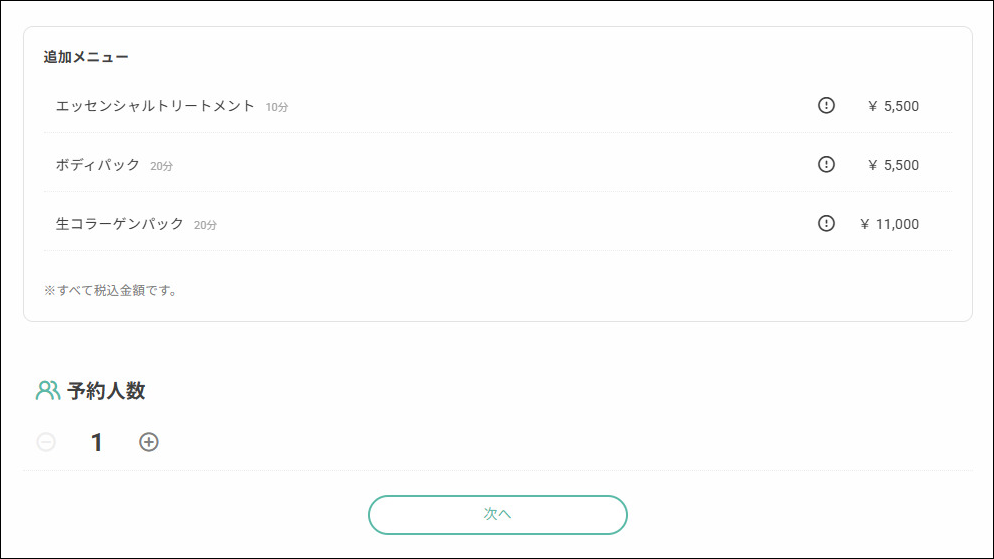Viewport: 994px width, 559px height.
Task: Click the 10分 duration label
Action: (x=276, y=107)
